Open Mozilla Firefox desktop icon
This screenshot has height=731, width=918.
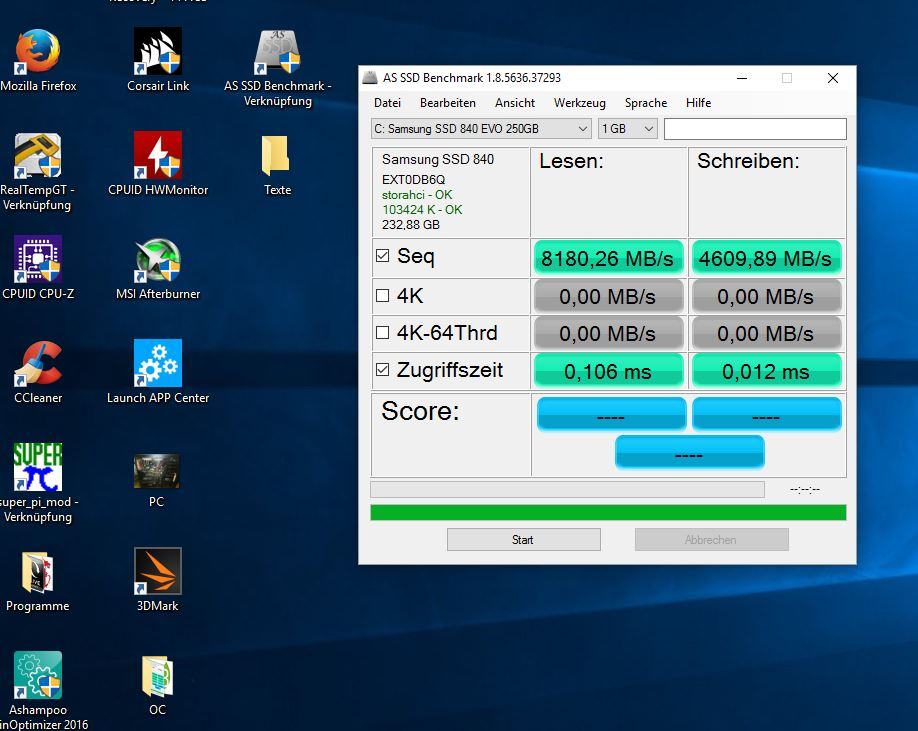[x=38, y=52]
